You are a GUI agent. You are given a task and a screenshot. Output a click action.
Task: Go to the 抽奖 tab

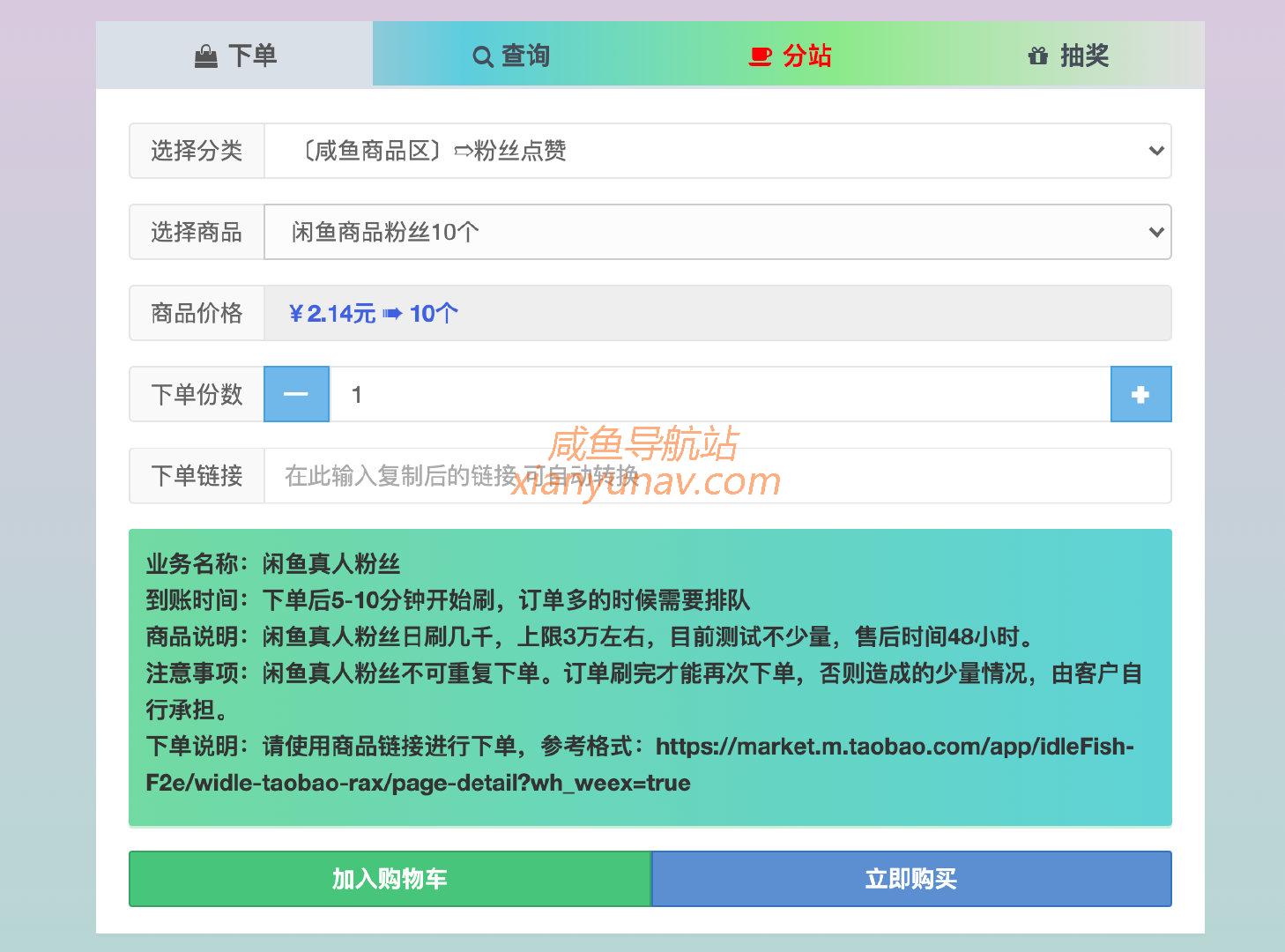1066,55
